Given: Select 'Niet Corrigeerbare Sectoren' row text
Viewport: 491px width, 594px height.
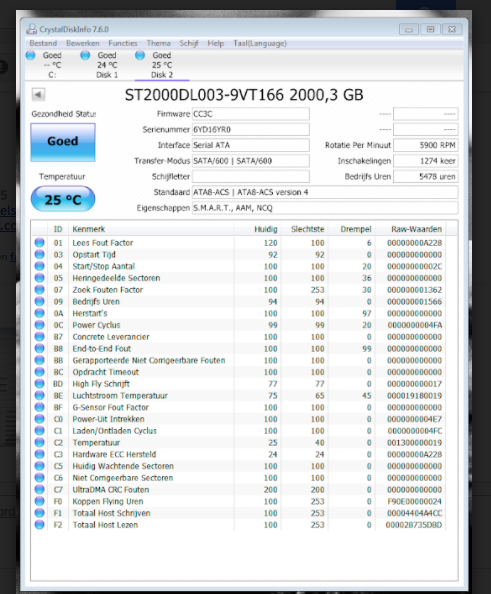Looking at the screenshot, I should (123, 478).
